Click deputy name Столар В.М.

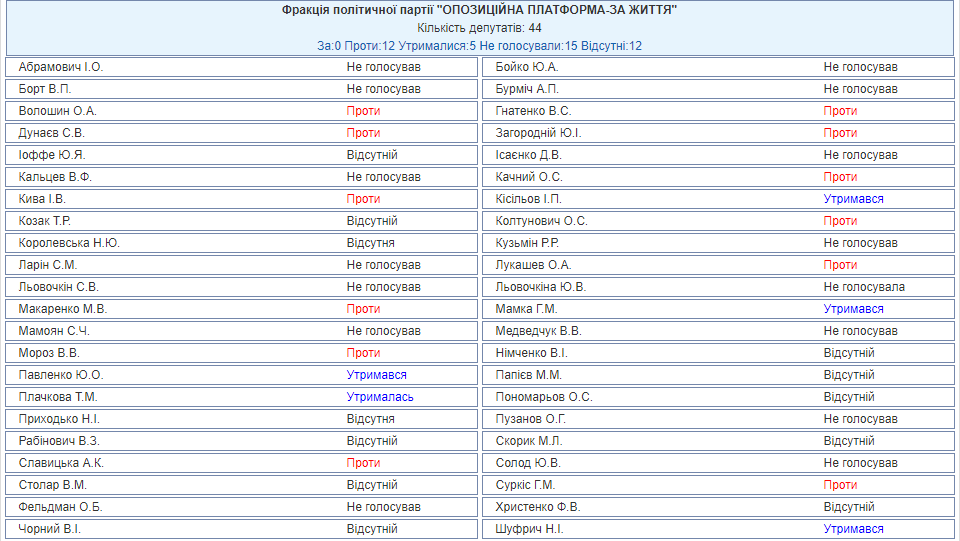(x=52, y=485)
